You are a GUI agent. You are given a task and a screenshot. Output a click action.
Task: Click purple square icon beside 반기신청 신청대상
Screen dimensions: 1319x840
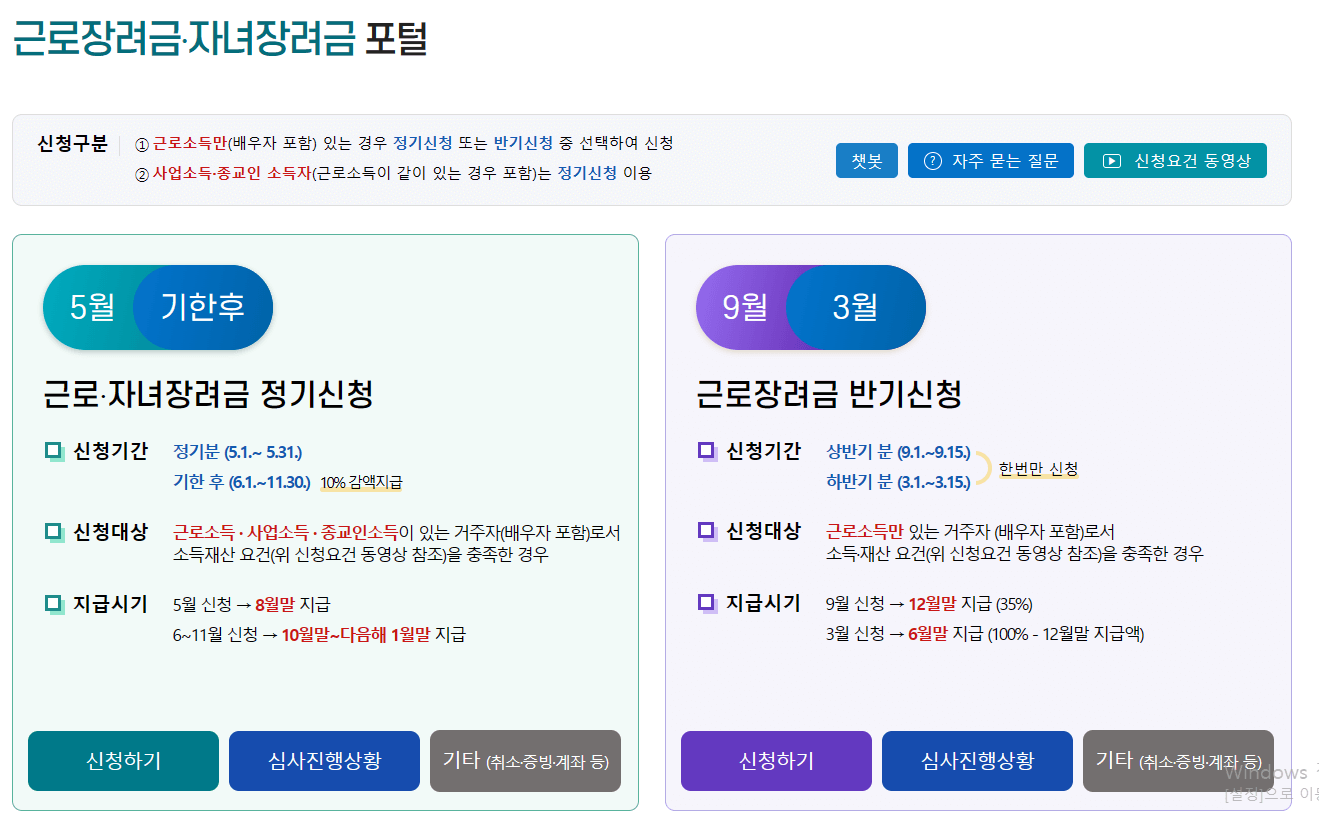pos(707,532)
